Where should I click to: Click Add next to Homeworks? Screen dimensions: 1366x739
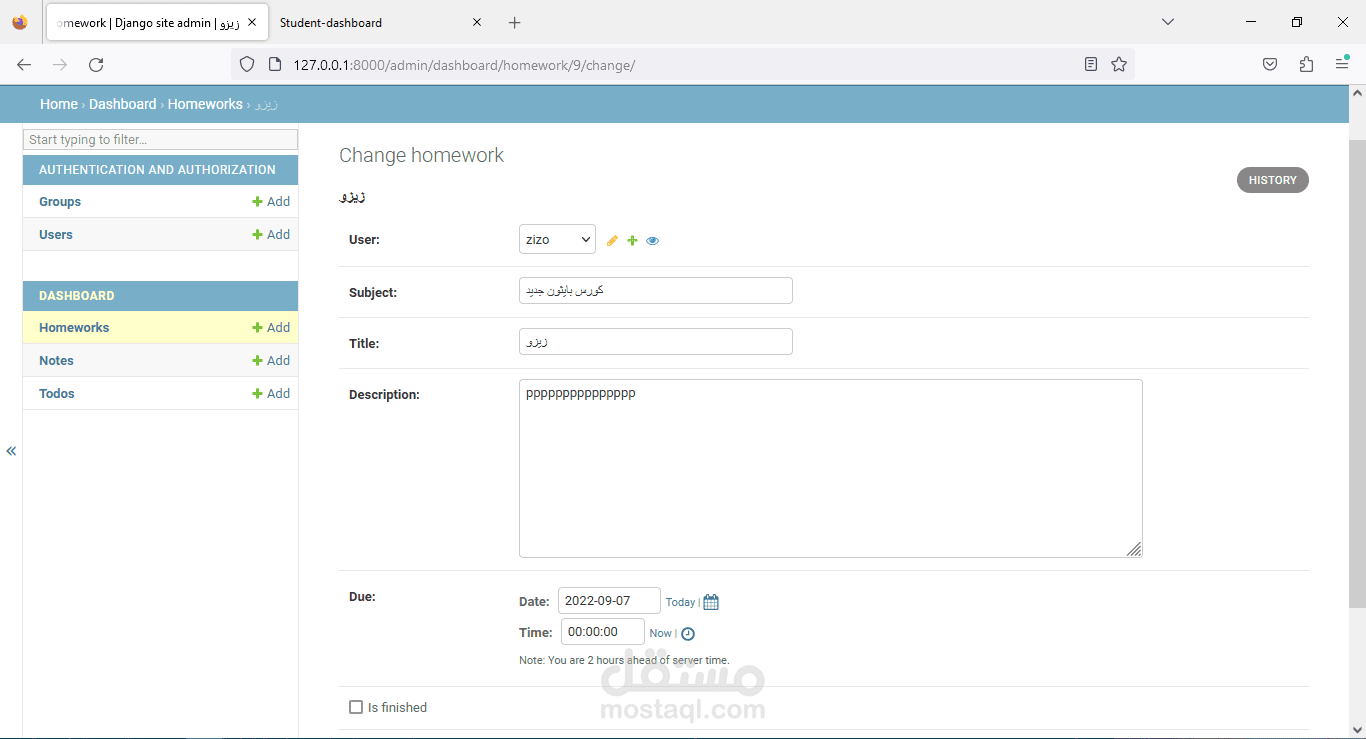(x=271, y=328)
